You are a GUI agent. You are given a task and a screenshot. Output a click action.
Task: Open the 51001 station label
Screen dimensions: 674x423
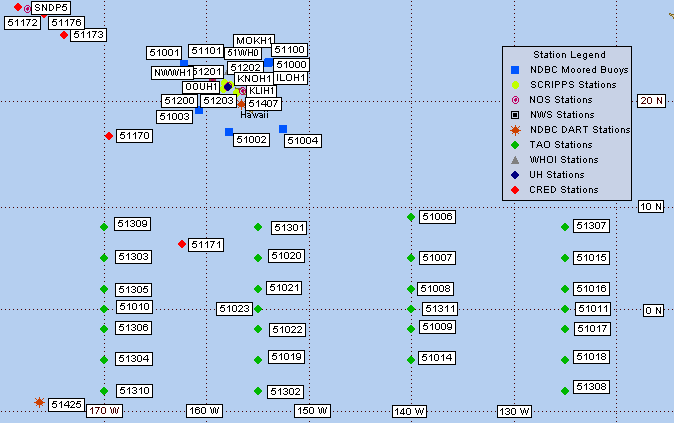click(164, 53)
